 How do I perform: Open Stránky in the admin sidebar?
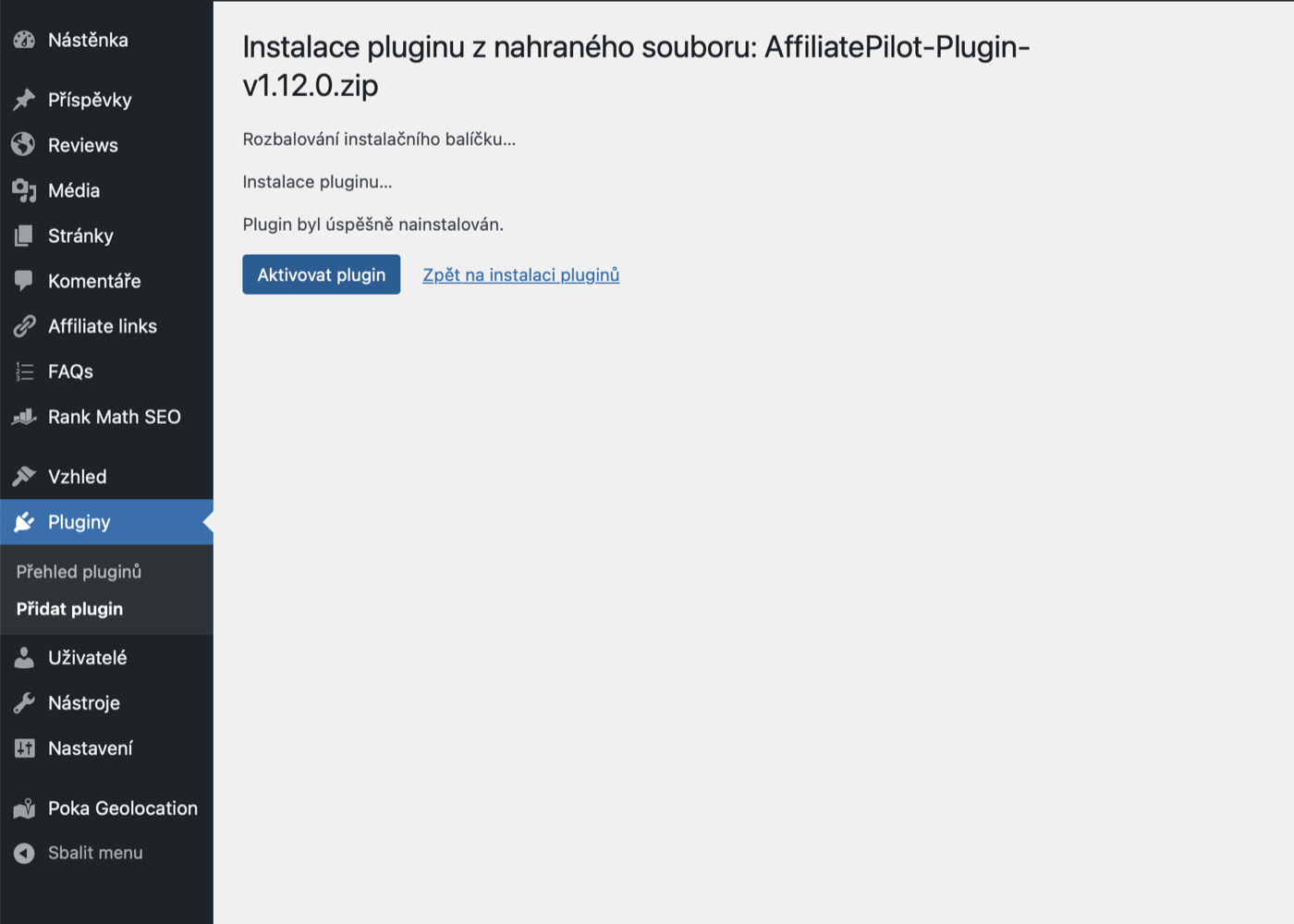click(x=106, y=236)
